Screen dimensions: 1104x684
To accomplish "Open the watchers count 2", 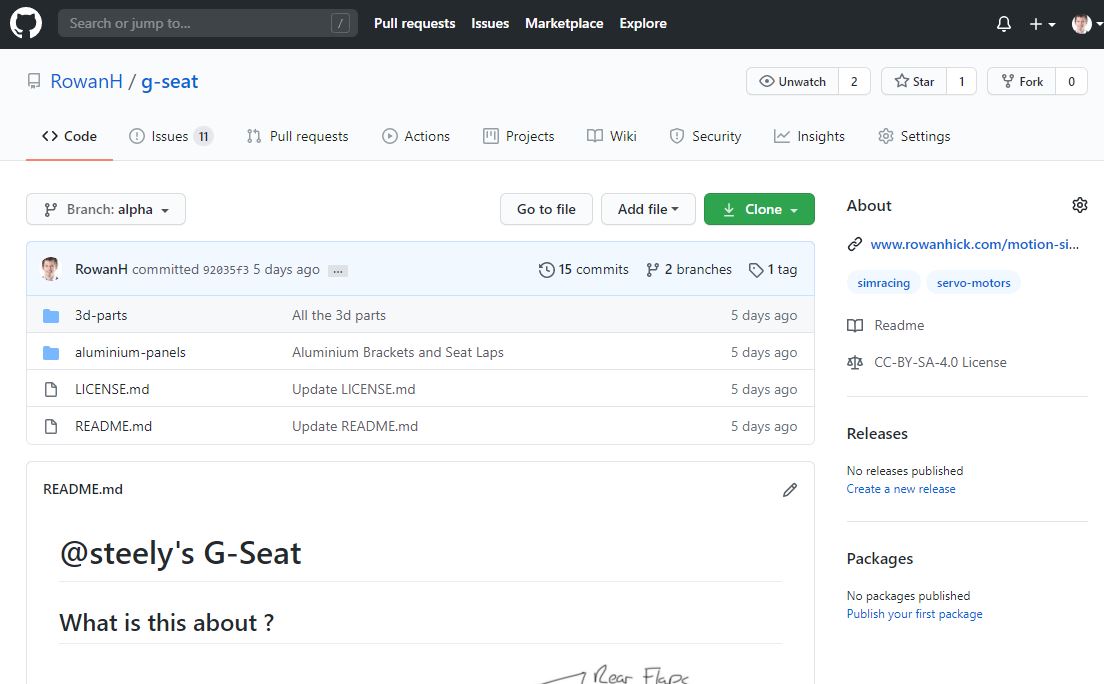I will [854, 82].
